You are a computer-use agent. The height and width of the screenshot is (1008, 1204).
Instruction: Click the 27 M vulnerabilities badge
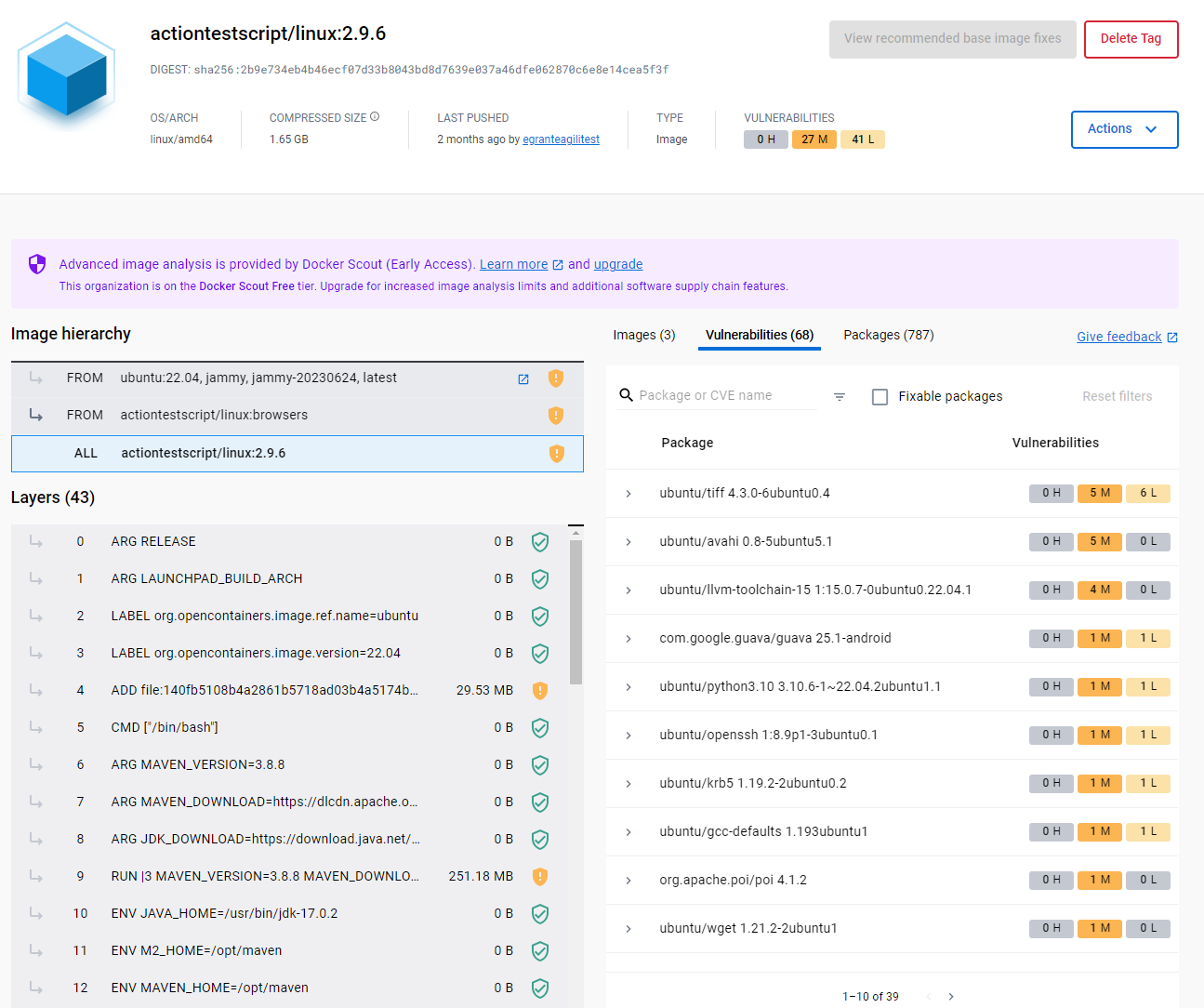point(814,139)
